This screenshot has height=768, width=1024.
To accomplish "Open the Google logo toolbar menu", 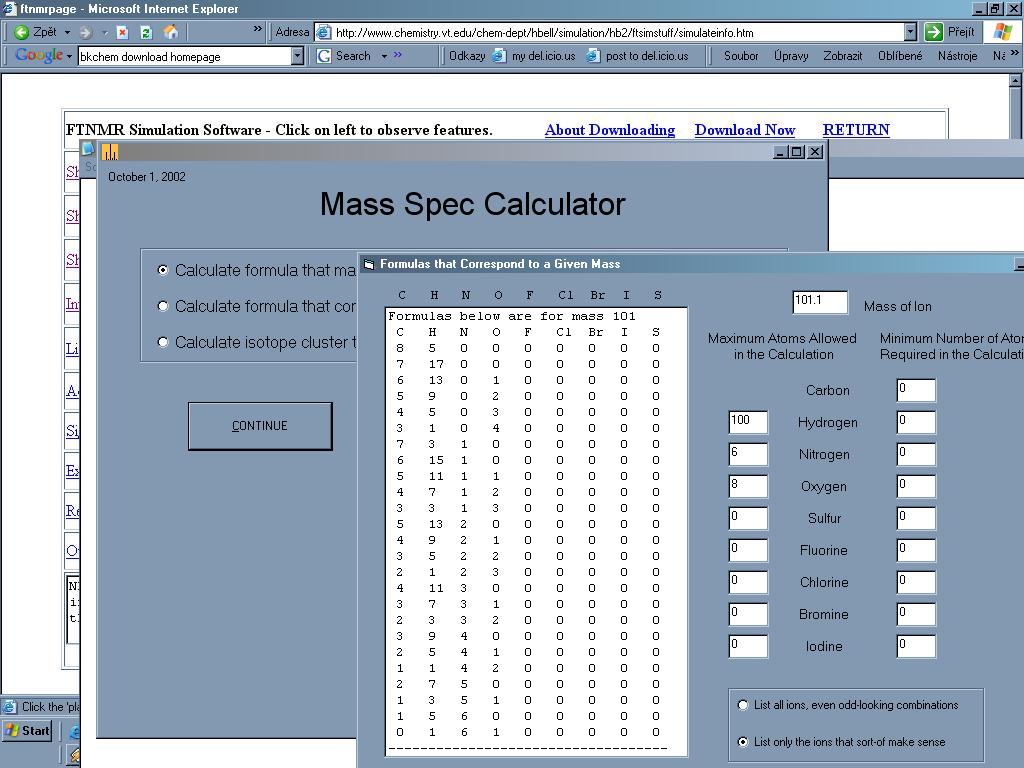I will (43, 56).
